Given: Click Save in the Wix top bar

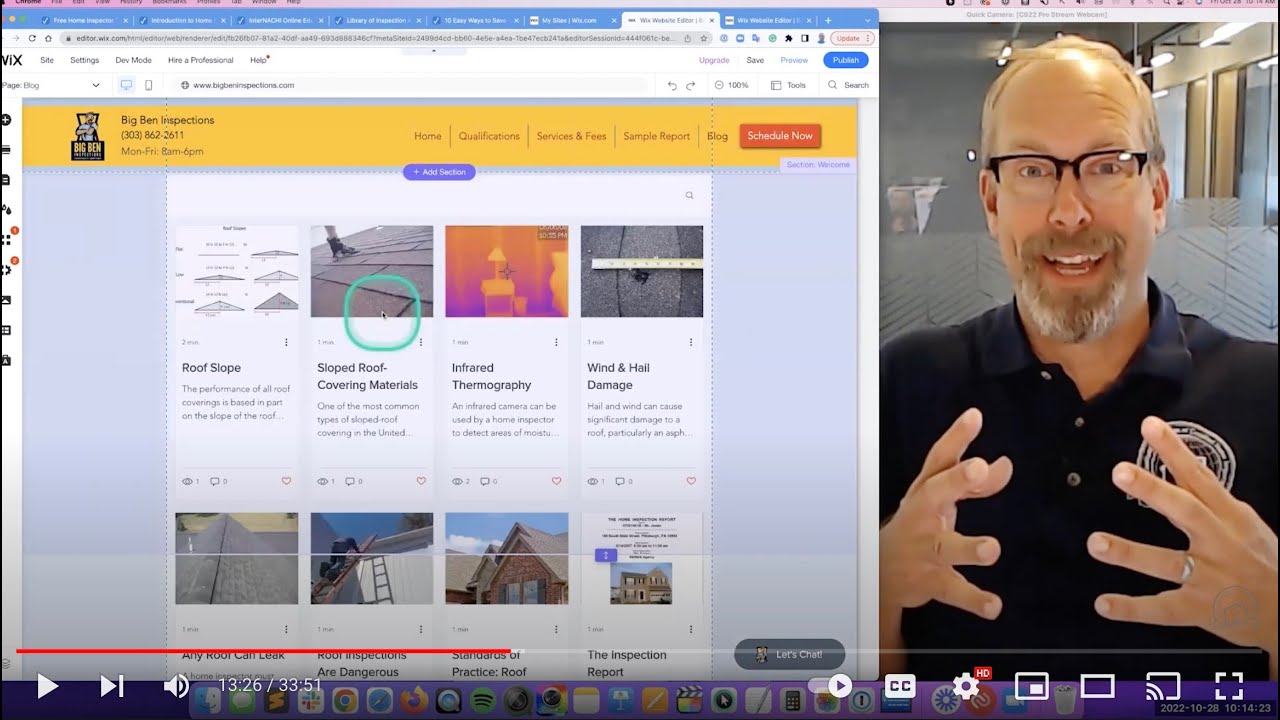Looking at the screenshot, I should tap(755, 60).
